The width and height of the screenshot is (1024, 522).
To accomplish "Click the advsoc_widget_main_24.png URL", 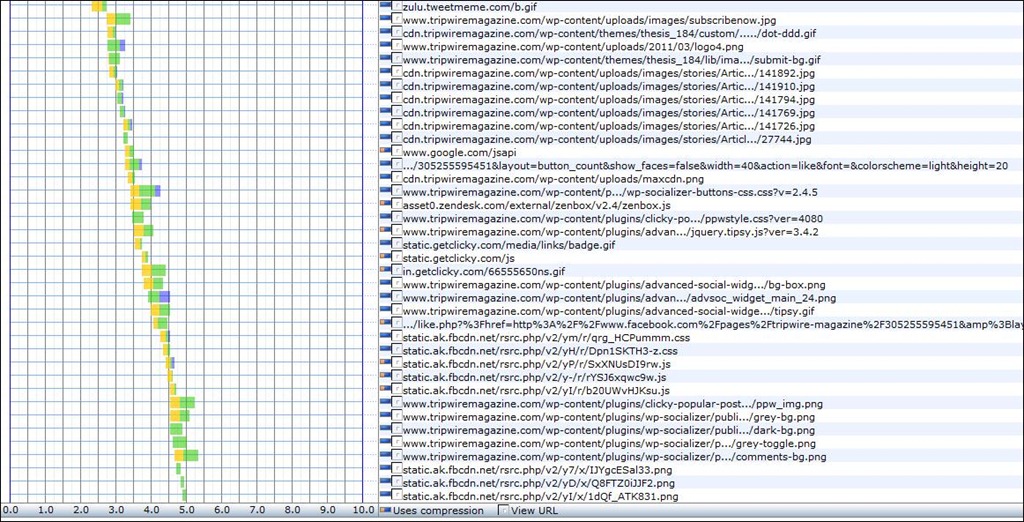I will (619, 297).
